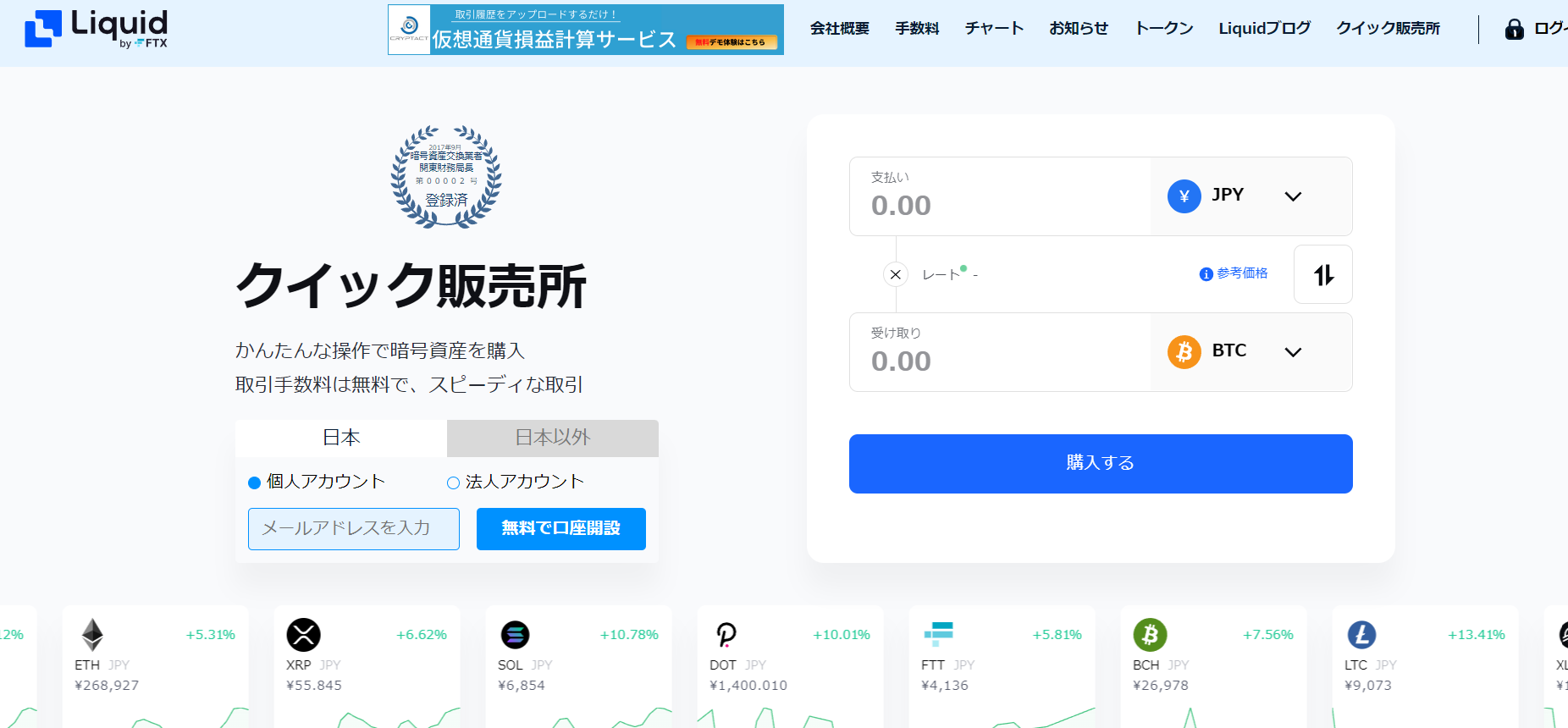Click the ETH price ¥268,927
This screenshot has height=728, width=1568.
[x=107, y=686]
